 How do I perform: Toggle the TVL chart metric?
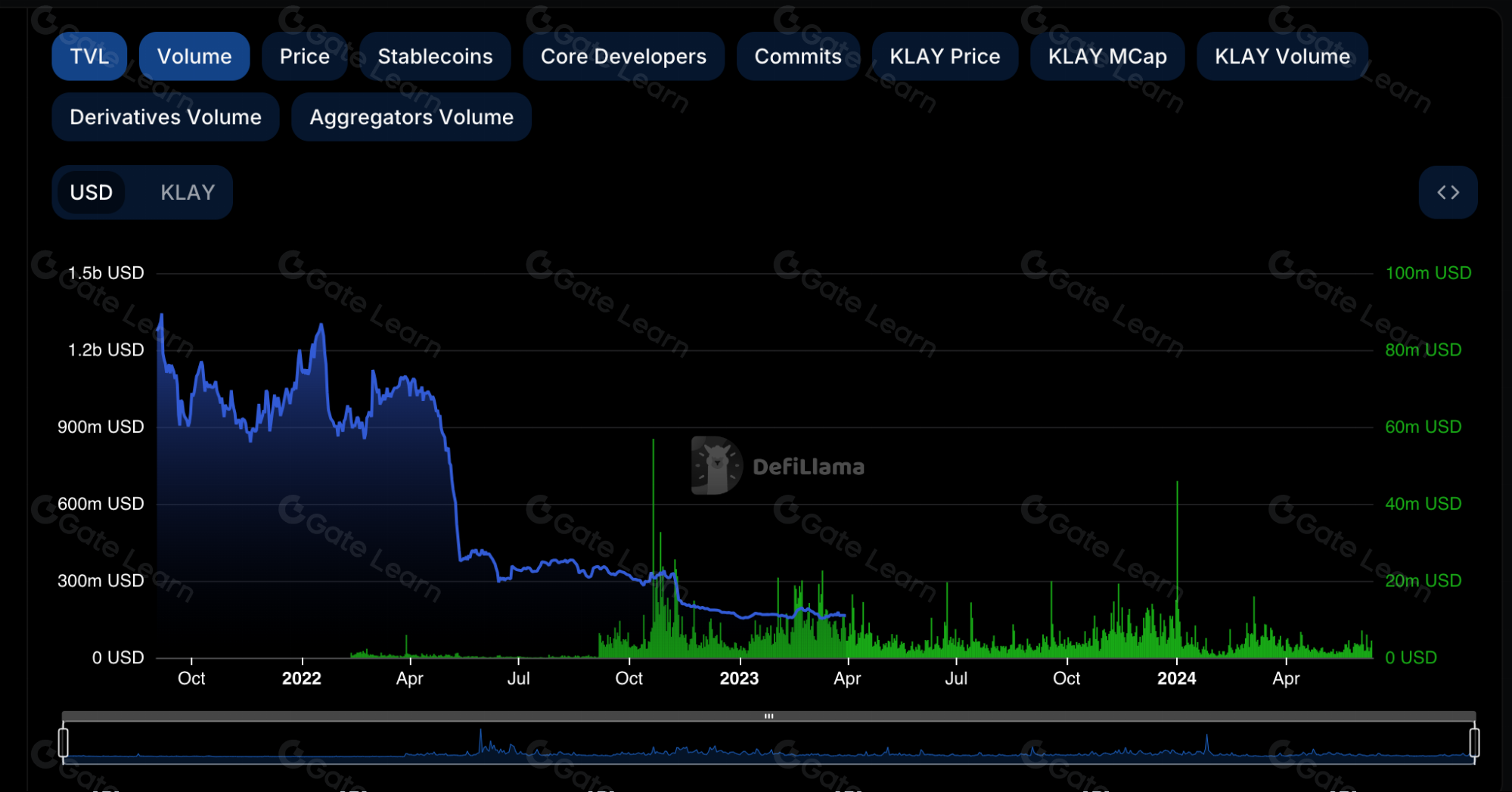(89, 56)
